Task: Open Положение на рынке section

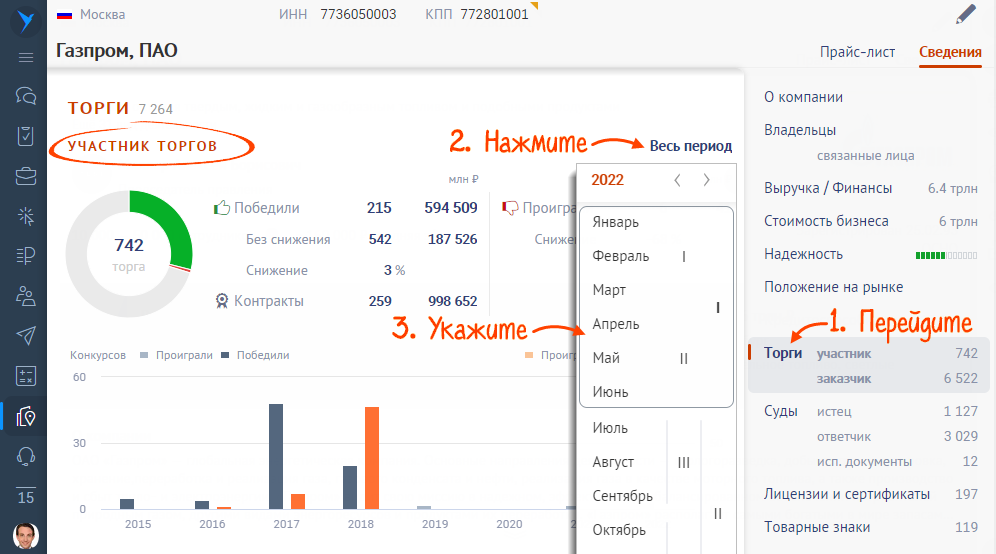Action: coord(833,287)
